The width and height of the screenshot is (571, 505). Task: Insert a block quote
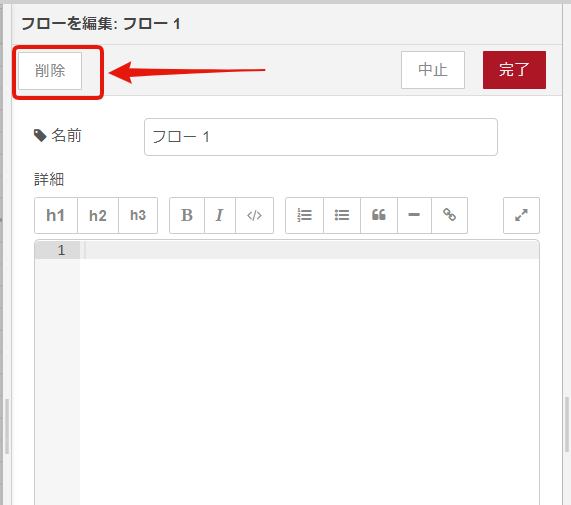pyautogui.click(x=379, y=215)
